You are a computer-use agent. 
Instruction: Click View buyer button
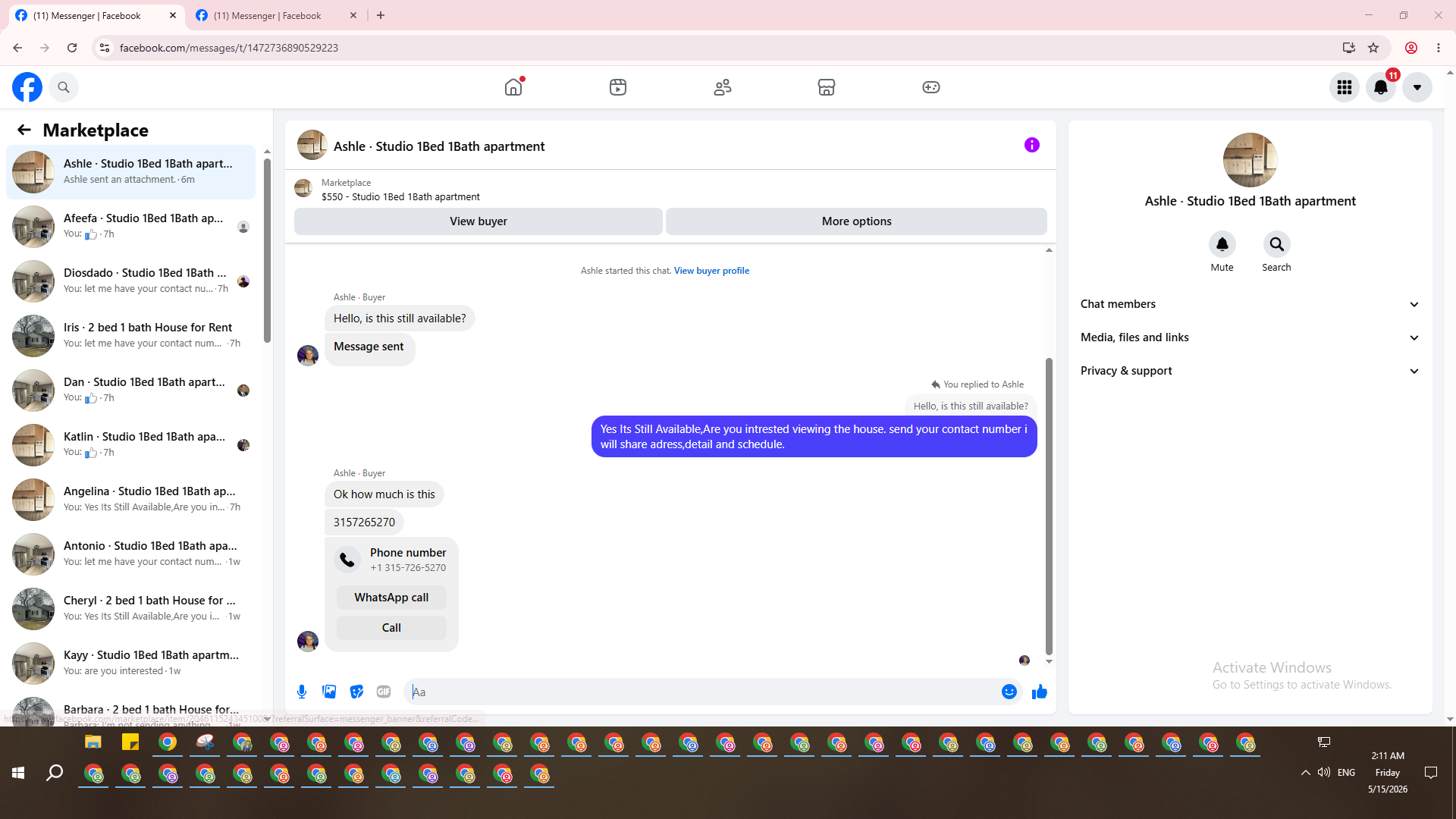click(x=479, y=221)
